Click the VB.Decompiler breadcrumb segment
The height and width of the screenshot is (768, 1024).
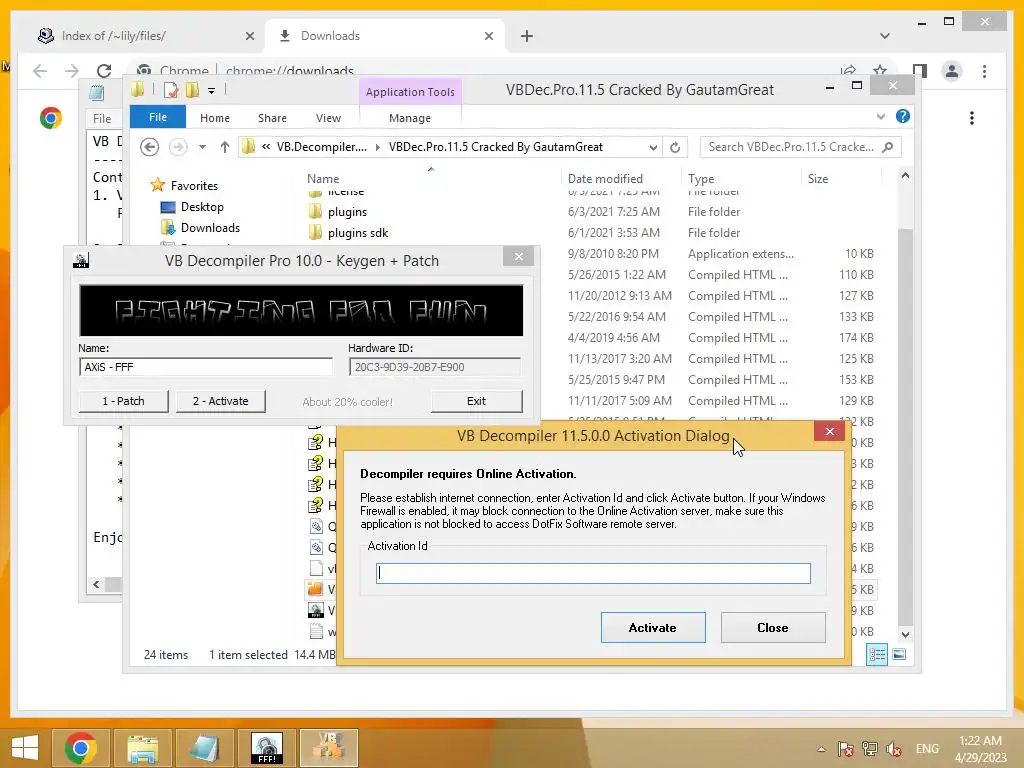click(x=321, y=147)
